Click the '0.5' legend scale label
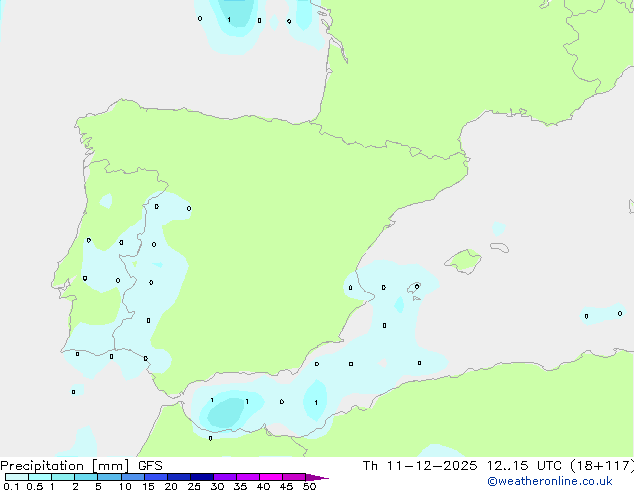This screenshot has height=490, width=634. (35, 486)
